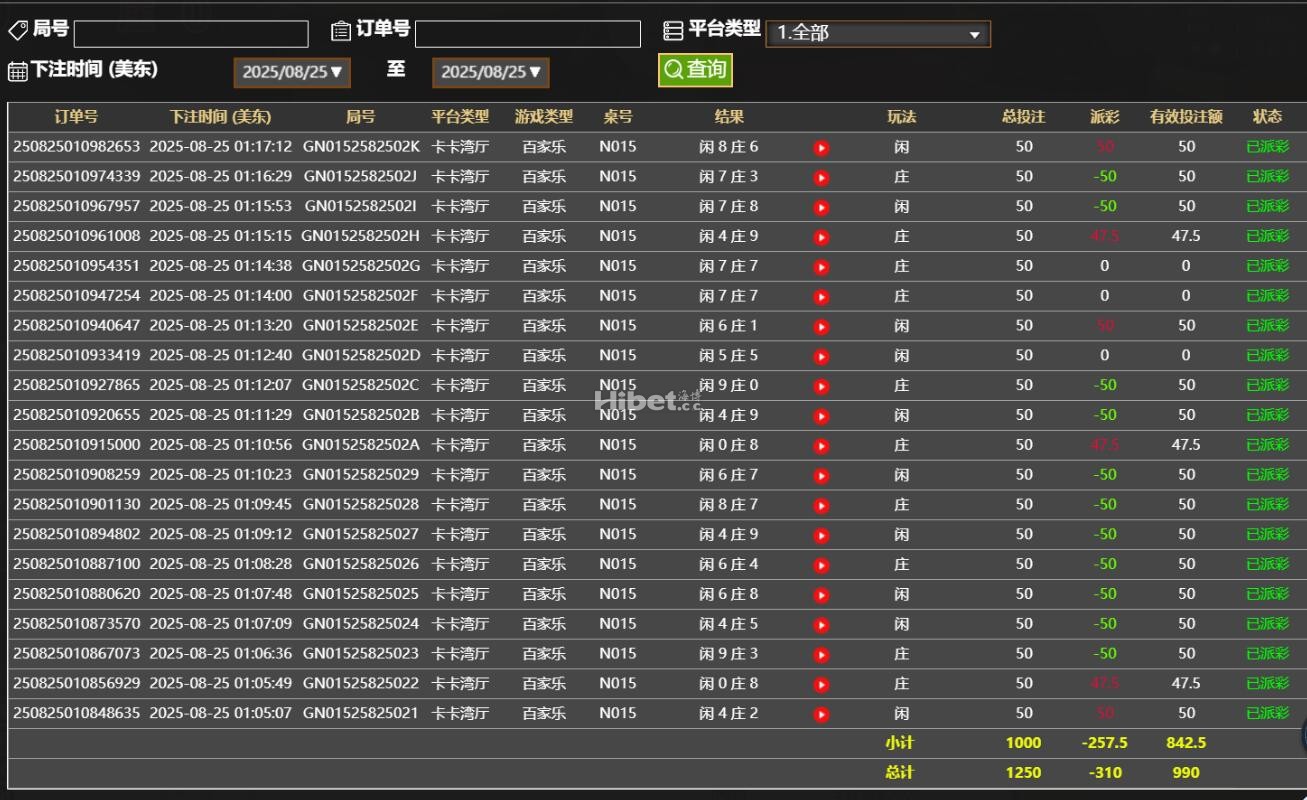The width and height of the screenshot is (1307, 800).
Task: Click red play icon for order 250825010848635
Action: (821, 715)
